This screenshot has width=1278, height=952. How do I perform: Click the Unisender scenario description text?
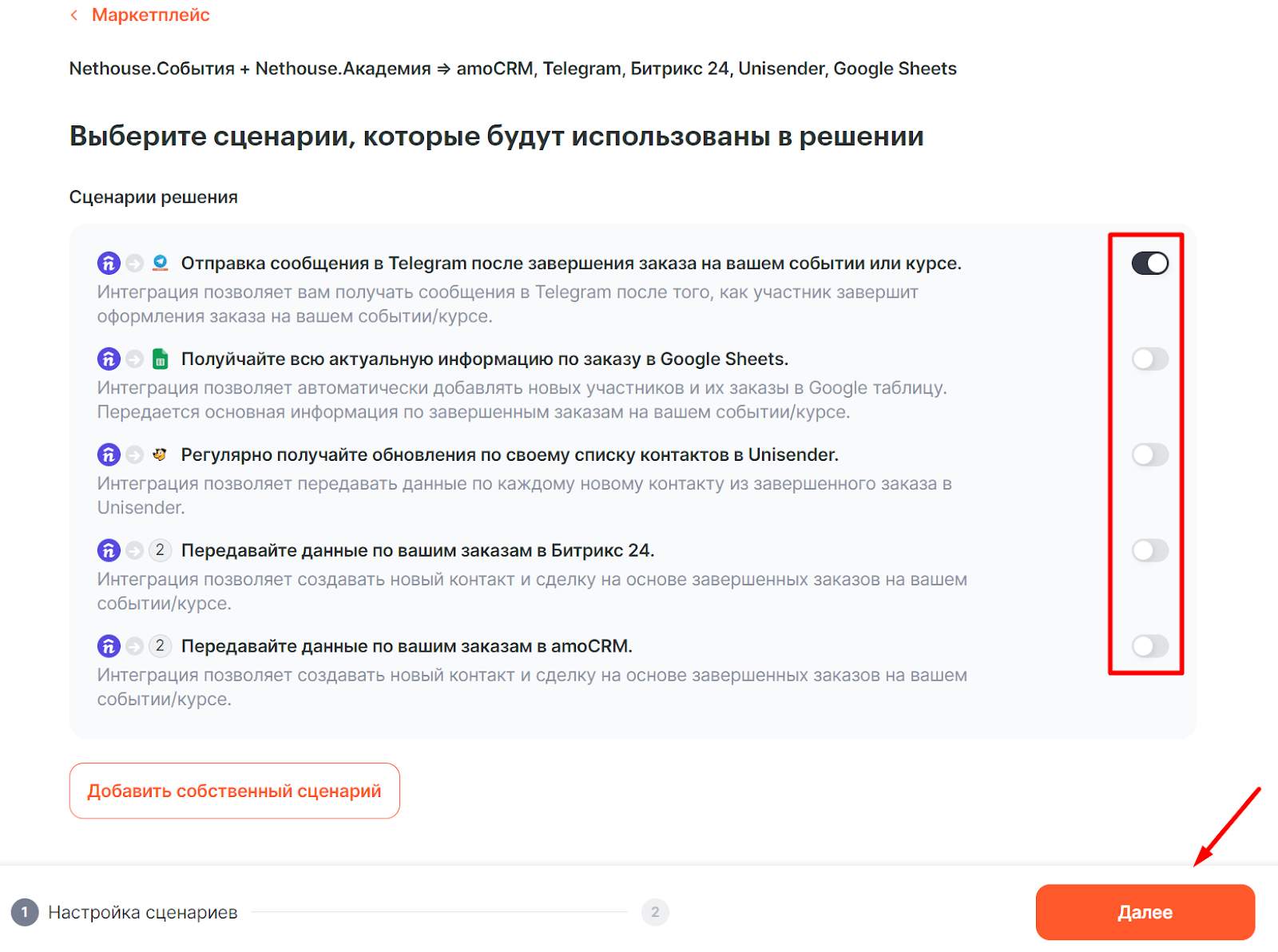click(x=525, y=496)
